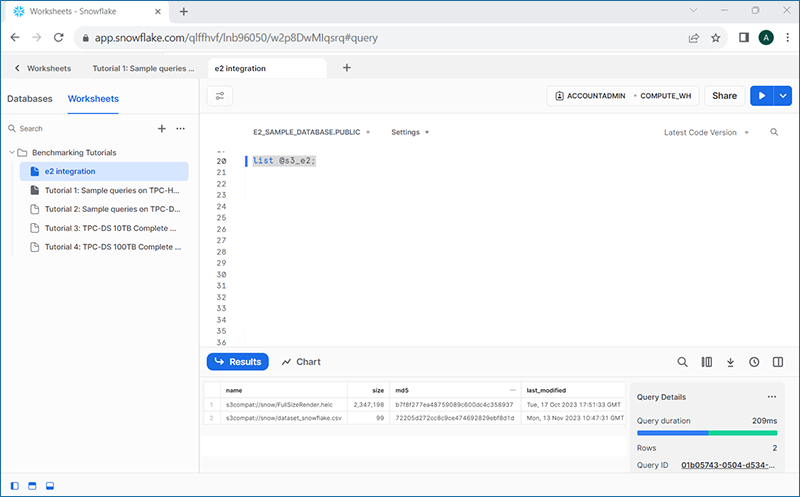Click the 'list @s3_e2;' code line
This screenshot has width=800, height=497.
click(x=284, y=161)
